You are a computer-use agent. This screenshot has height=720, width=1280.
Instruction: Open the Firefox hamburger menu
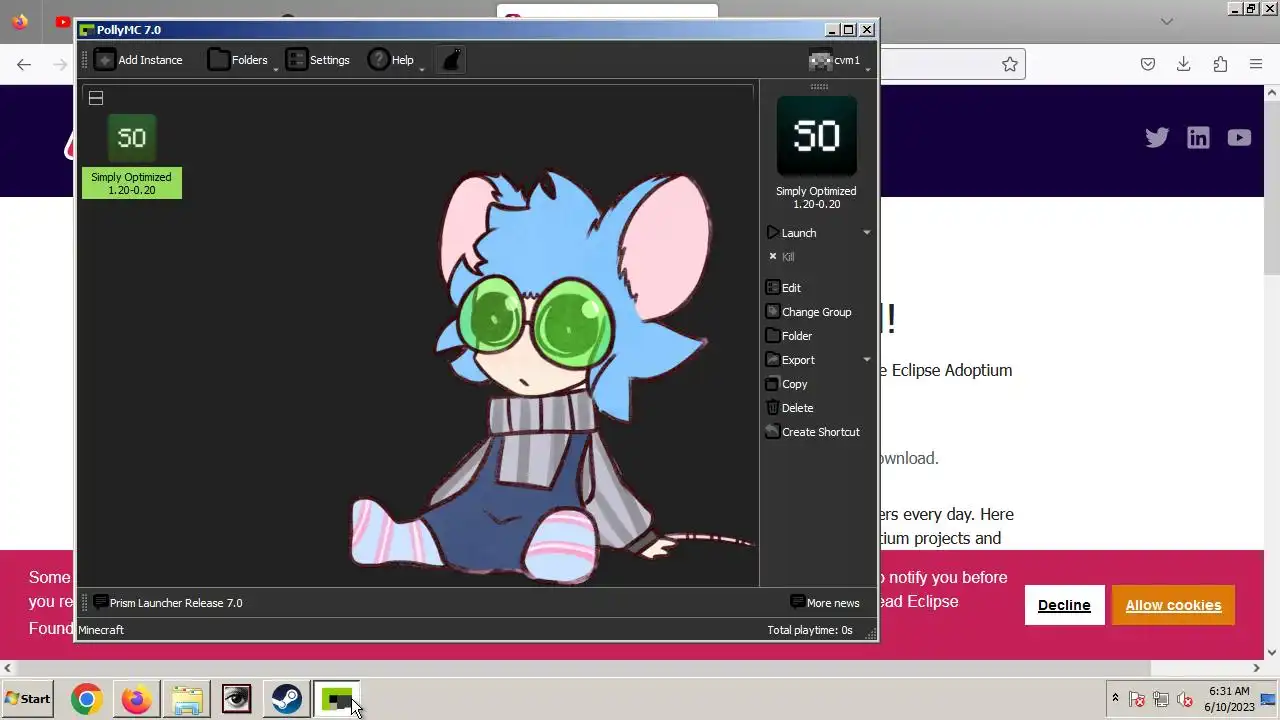click(x=1256, y=64)
